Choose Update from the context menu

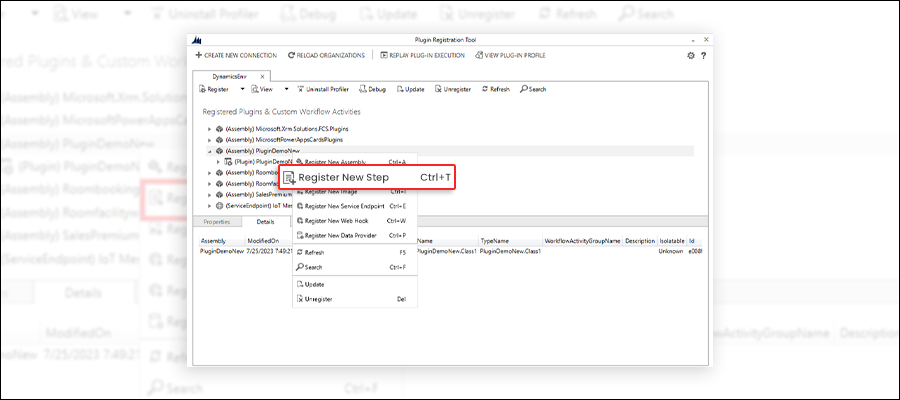point(355,285)
